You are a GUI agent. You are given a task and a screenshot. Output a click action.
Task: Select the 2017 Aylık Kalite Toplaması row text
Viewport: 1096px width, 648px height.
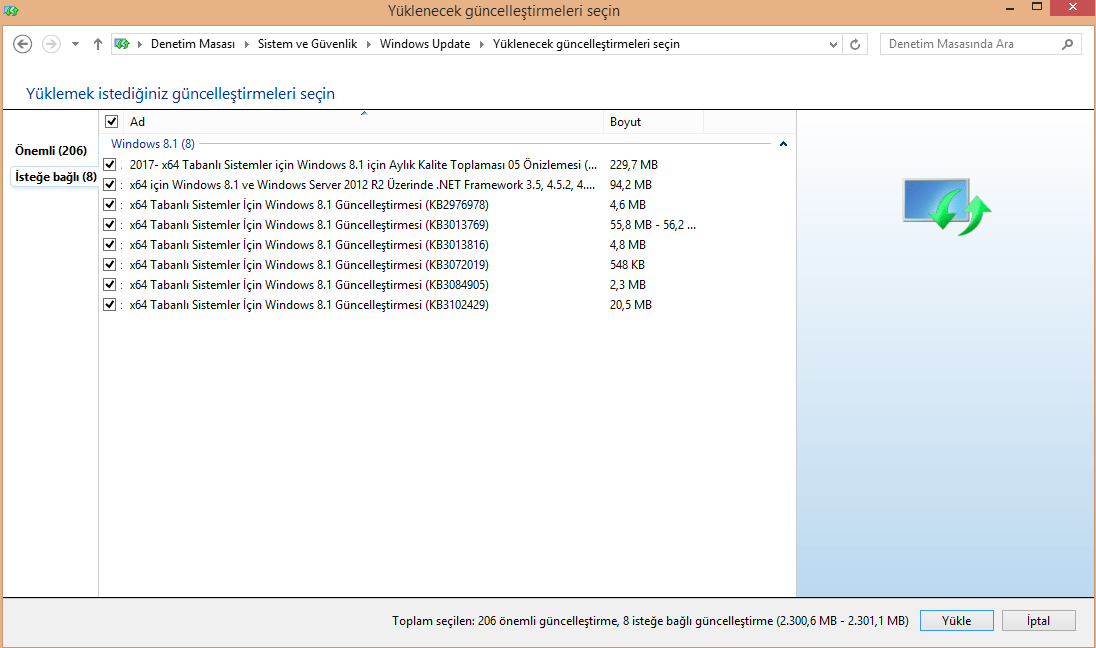[x=363, y=165]
